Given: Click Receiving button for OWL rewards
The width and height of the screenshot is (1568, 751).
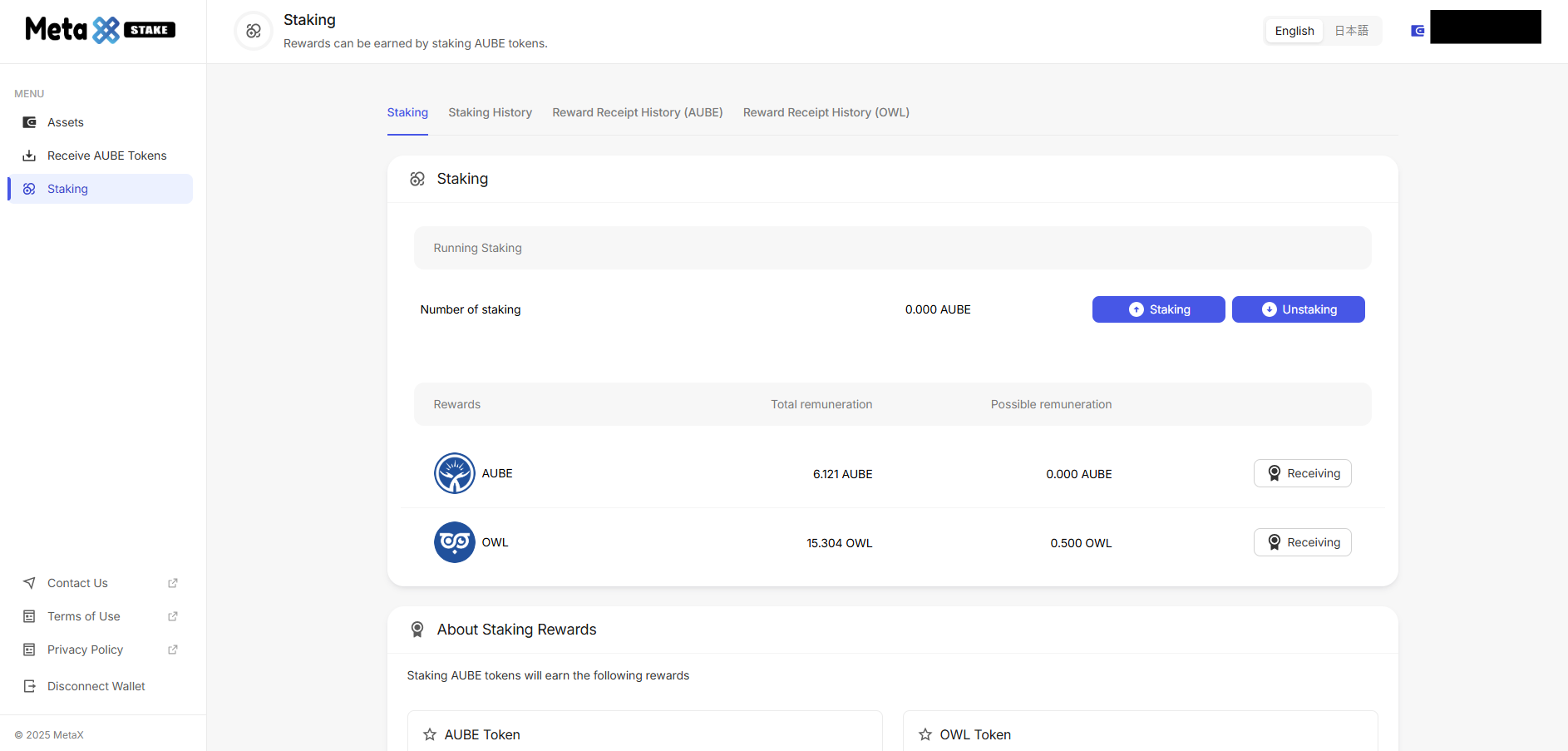Looking at the screenshot, I should (1302, 542).
